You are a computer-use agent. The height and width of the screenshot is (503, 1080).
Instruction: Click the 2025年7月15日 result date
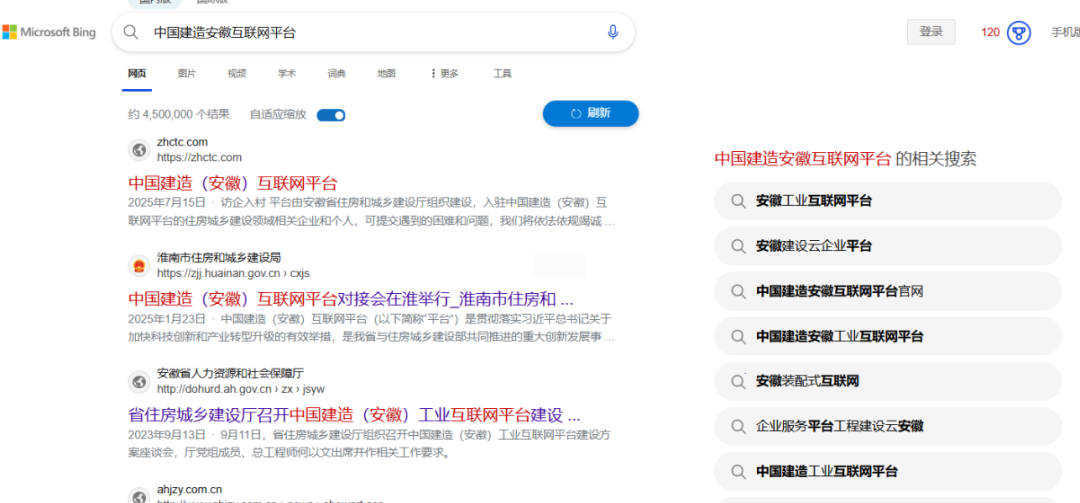(167, 203)
